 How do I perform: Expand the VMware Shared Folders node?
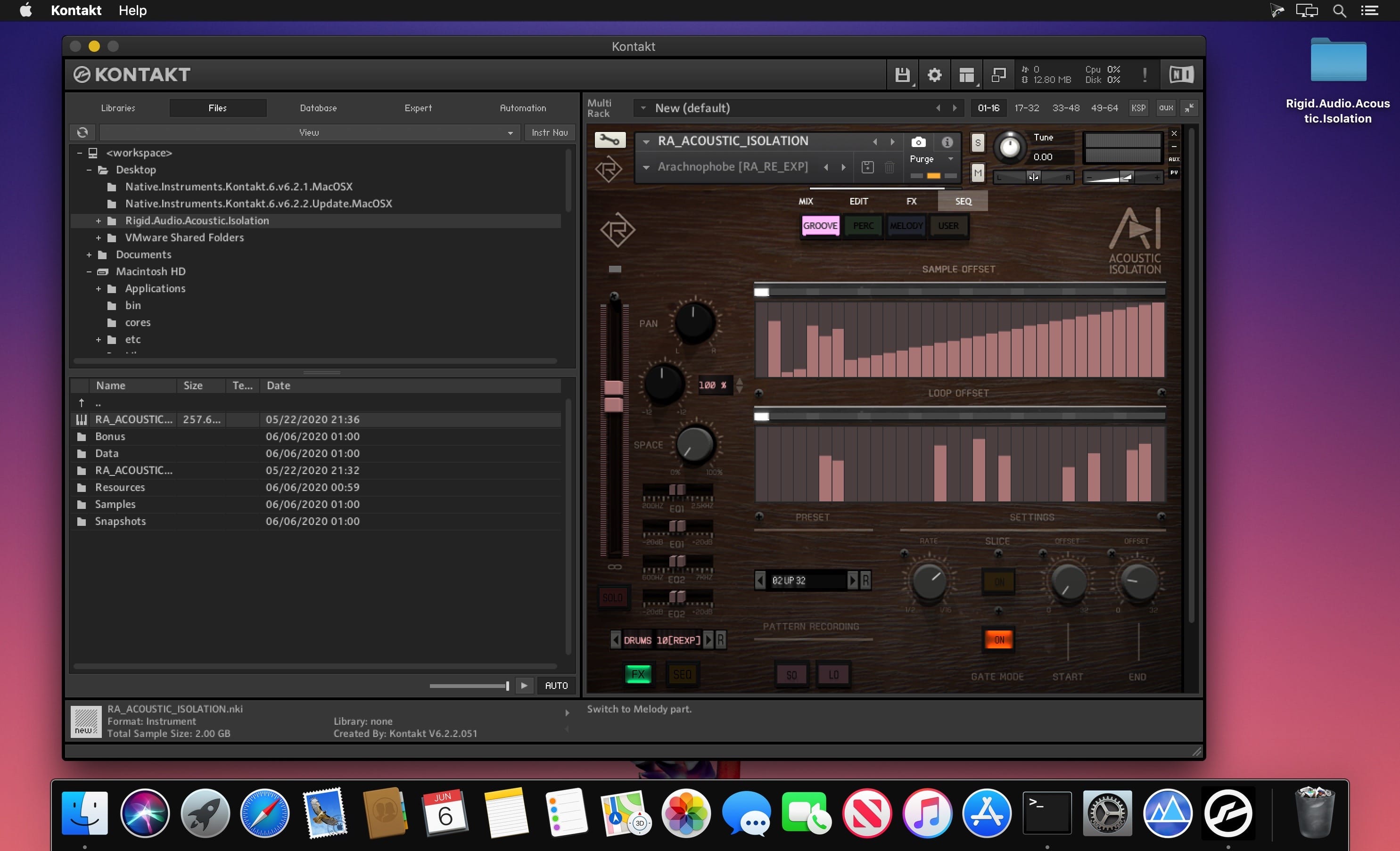click(x=99, y=237)
